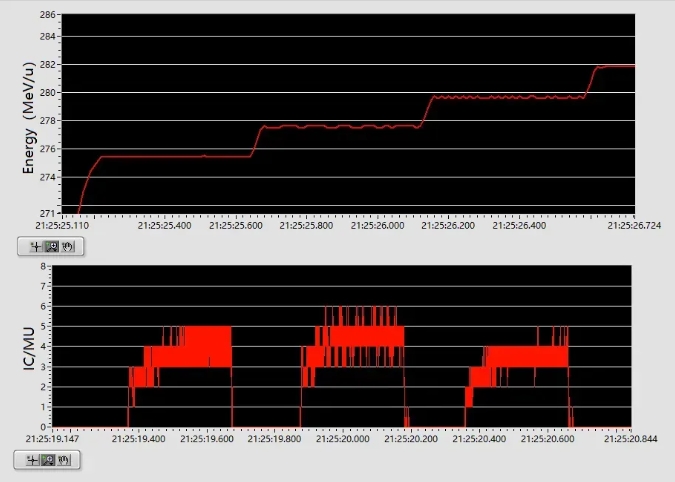Select the pan hand tool under Energy graph
Screen dimensions: 675x482
tap(67, 246)
